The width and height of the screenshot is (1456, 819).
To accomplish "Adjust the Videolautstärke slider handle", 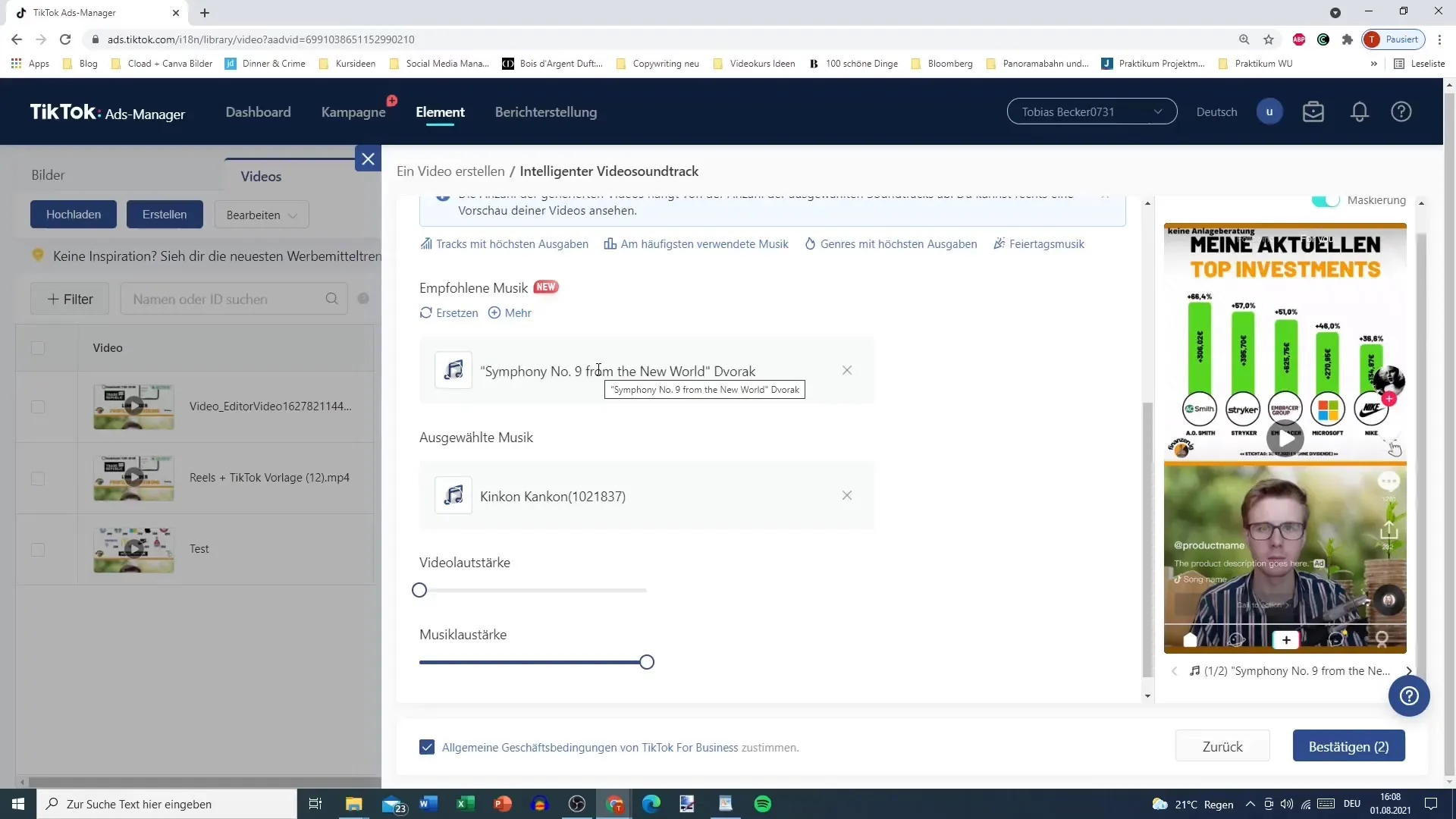I will (419, 591).
